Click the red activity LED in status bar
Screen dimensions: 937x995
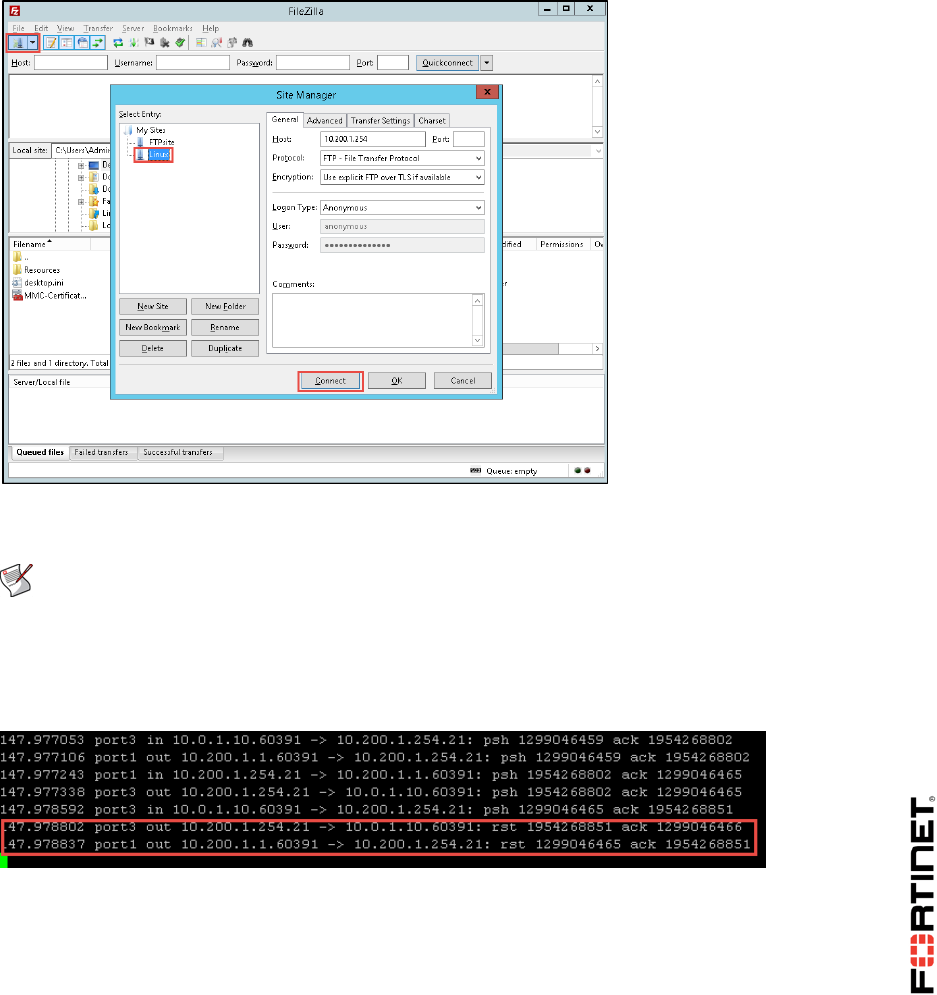(587, 470)
